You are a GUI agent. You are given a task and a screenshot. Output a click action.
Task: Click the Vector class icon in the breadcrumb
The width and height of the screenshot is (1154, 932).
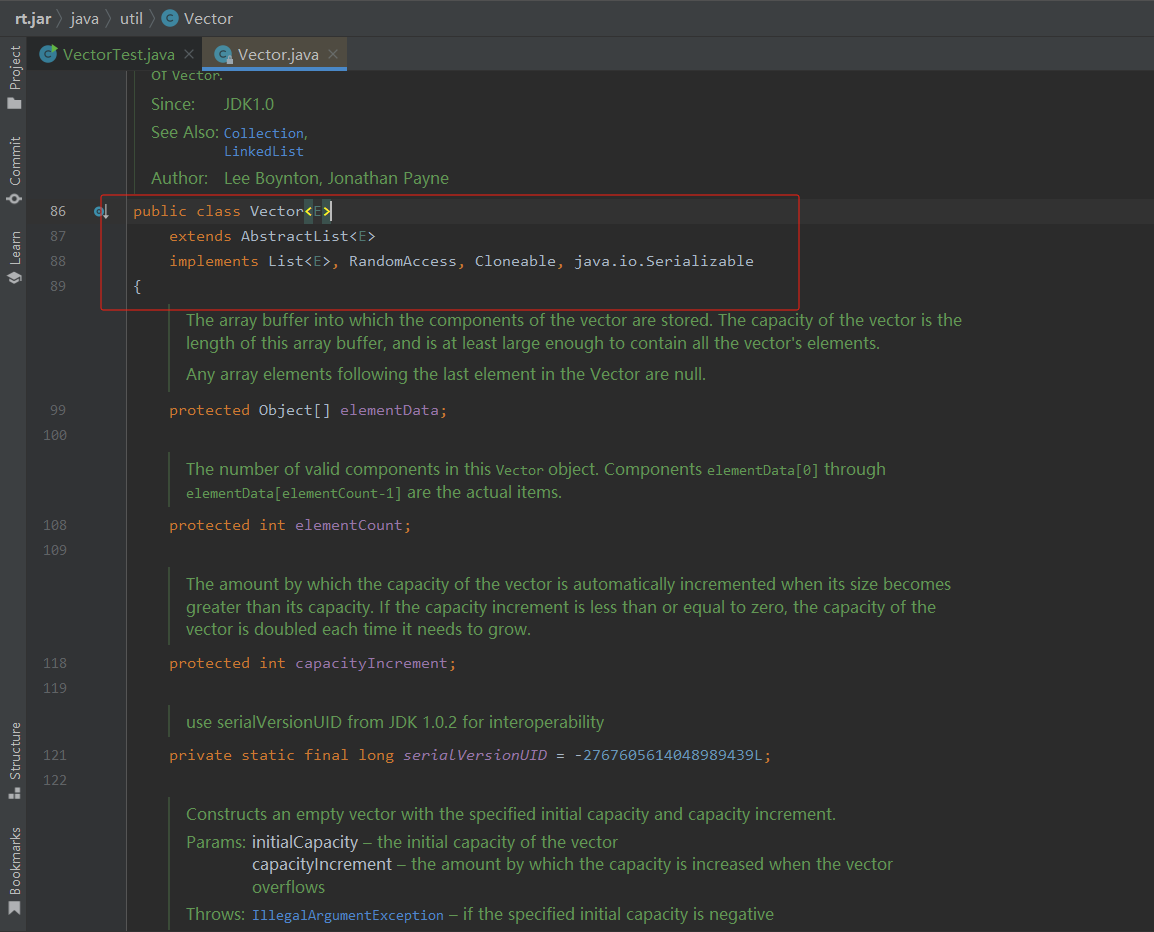(x=169, y=18)
